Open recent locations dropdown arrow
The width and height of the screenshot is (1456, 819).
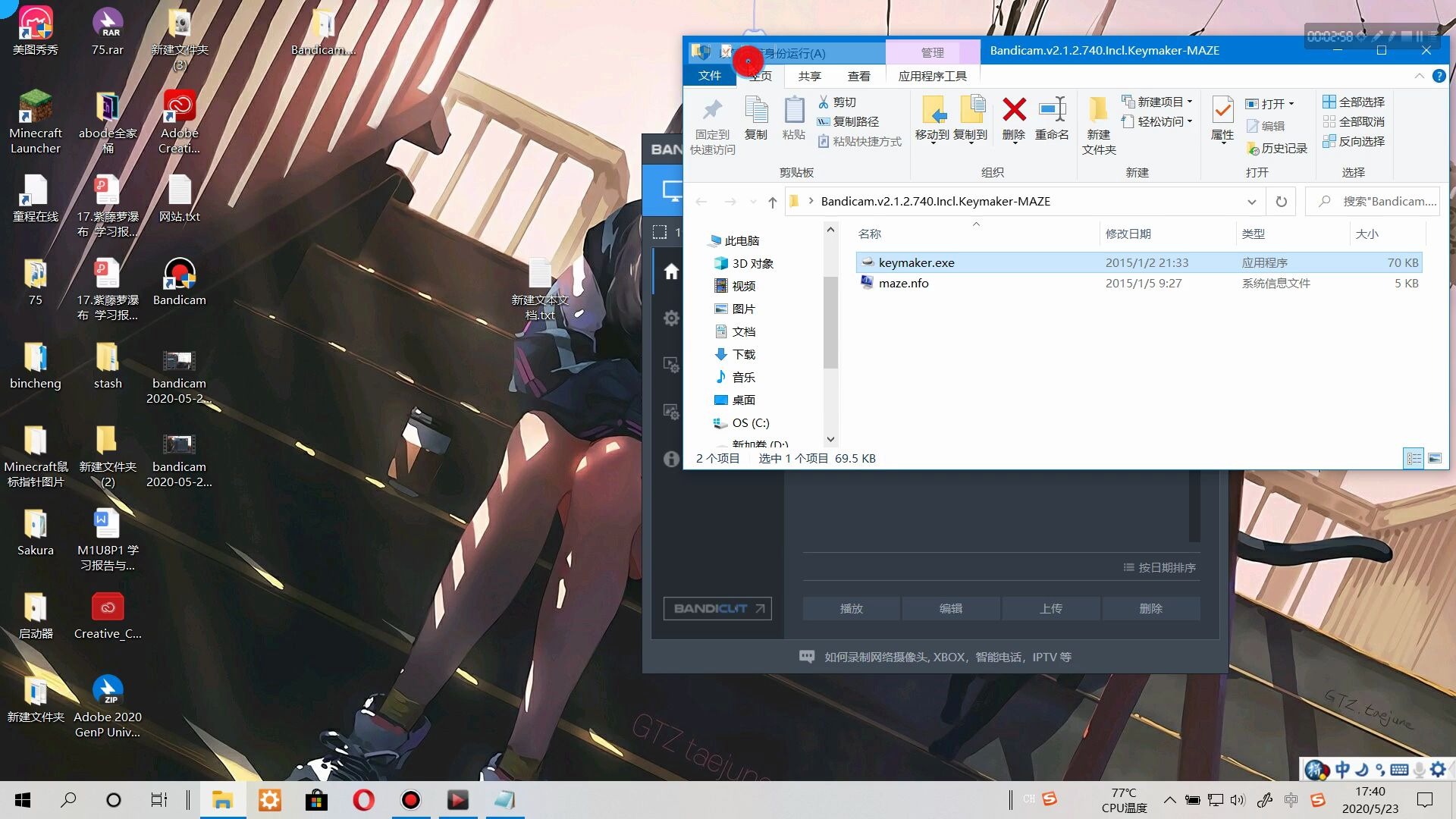(x=753, y=202)
